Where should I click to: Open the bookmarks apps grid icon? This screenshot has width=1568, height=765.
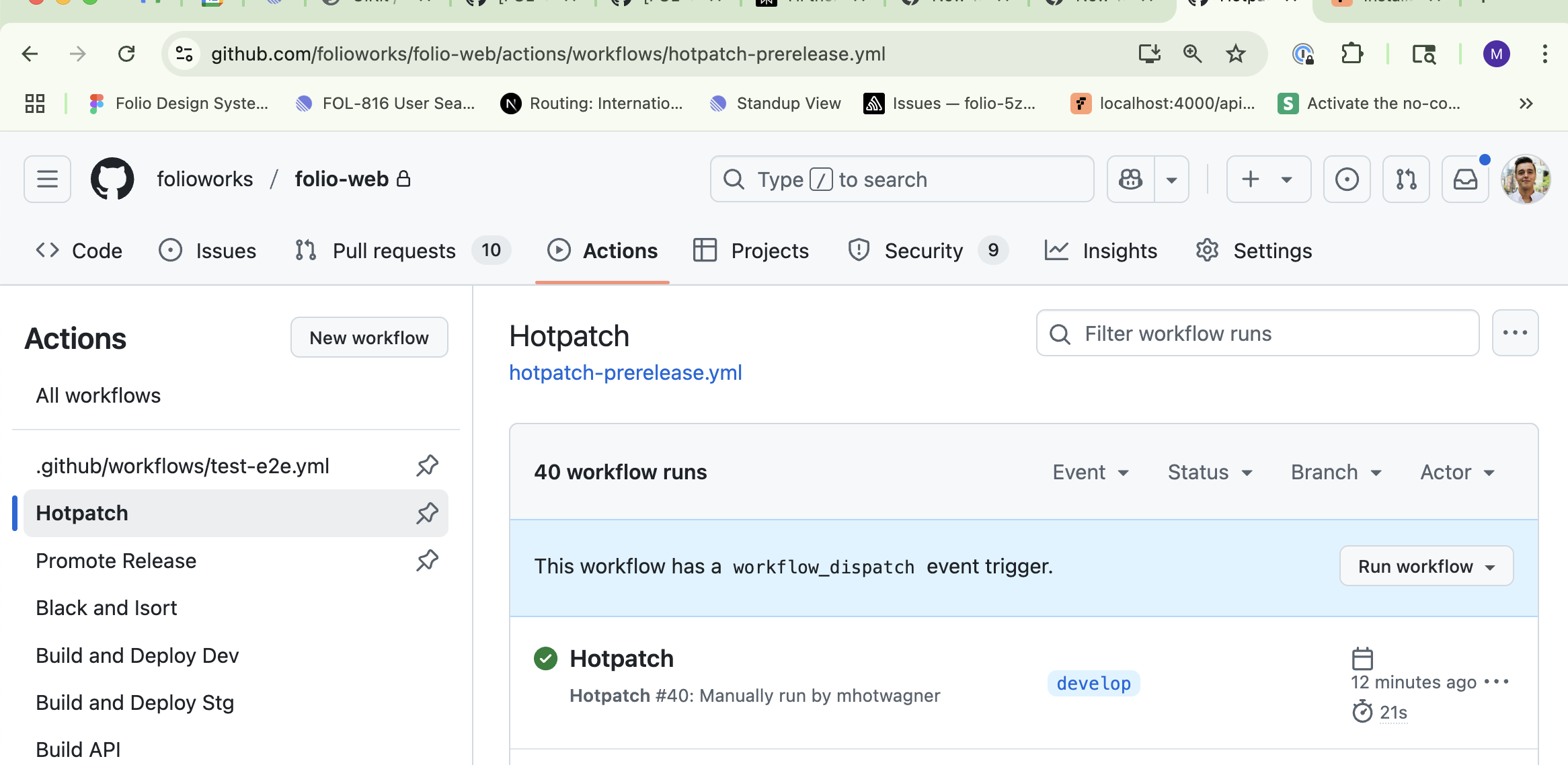click(x=35, y=104)
